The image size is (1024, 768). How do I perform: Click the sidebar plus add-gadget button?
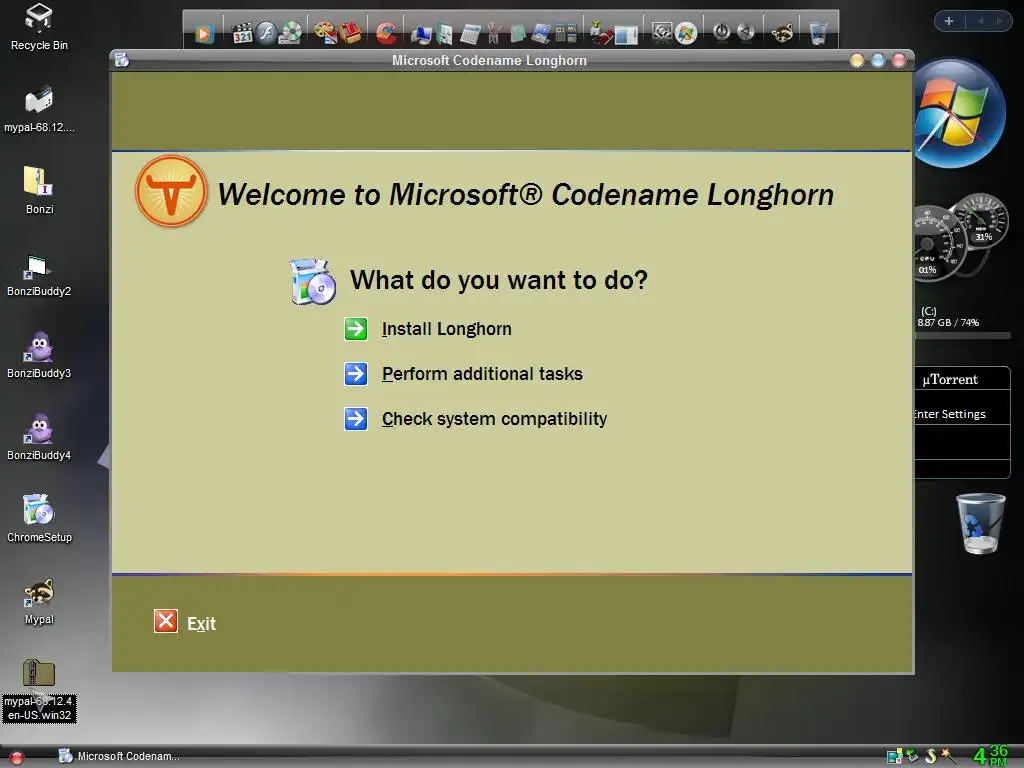(949, 21)
